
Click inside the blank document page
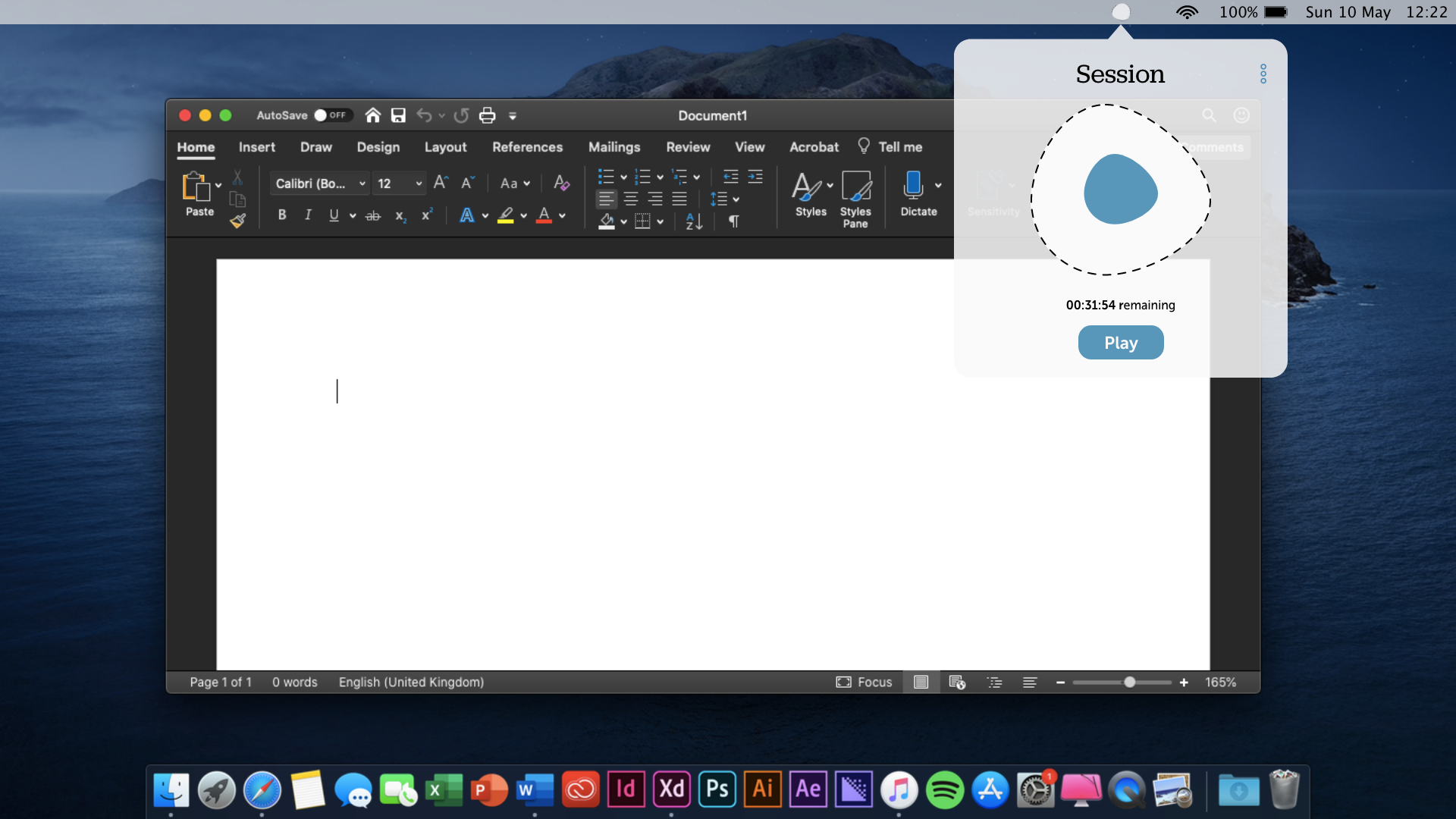point(713,464)
